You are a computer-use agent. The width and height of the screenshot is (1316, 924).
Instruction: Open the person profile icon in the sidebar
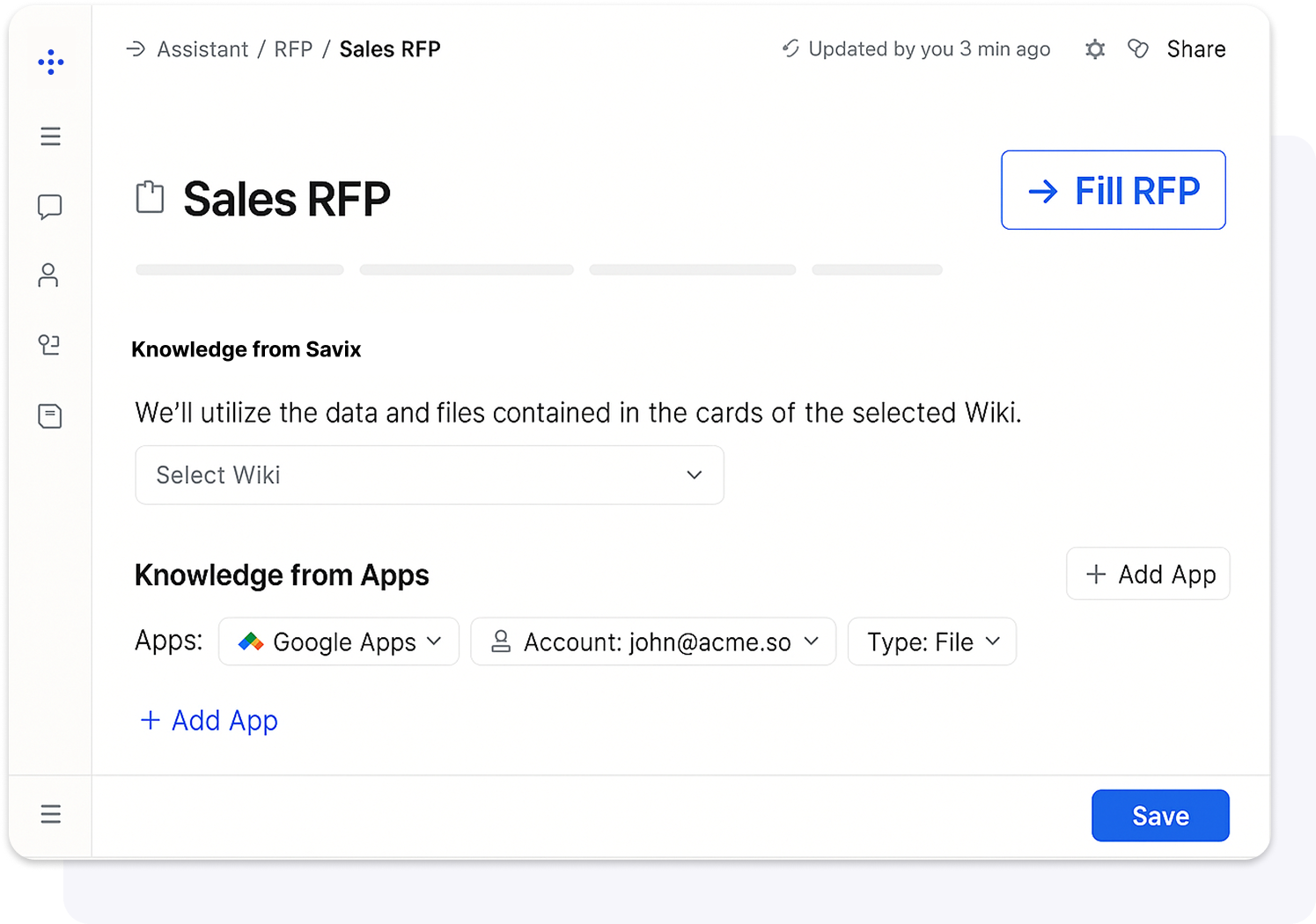tap(48, 275)
